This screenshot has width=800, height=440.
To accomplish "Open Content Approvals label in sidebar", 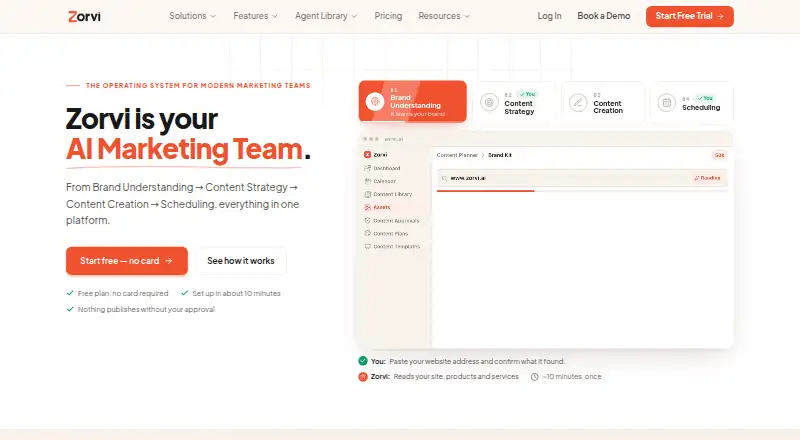I will point(396,221).
